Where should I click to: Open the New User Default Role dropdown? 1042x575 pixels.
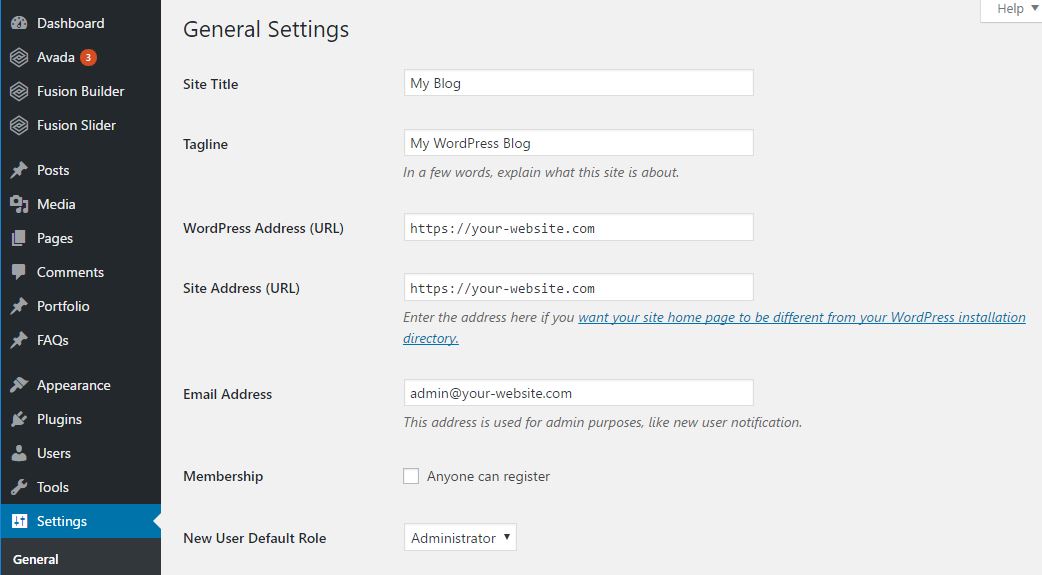tap(460, 537)
